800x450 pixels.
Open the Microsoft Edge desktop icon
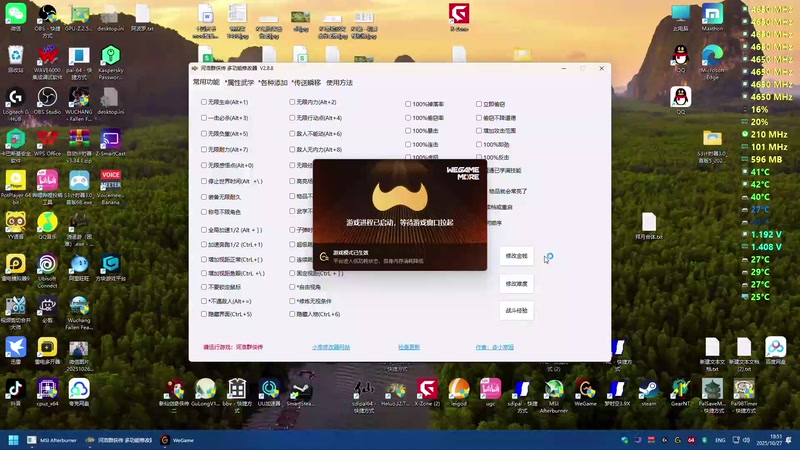pos(712,62)
